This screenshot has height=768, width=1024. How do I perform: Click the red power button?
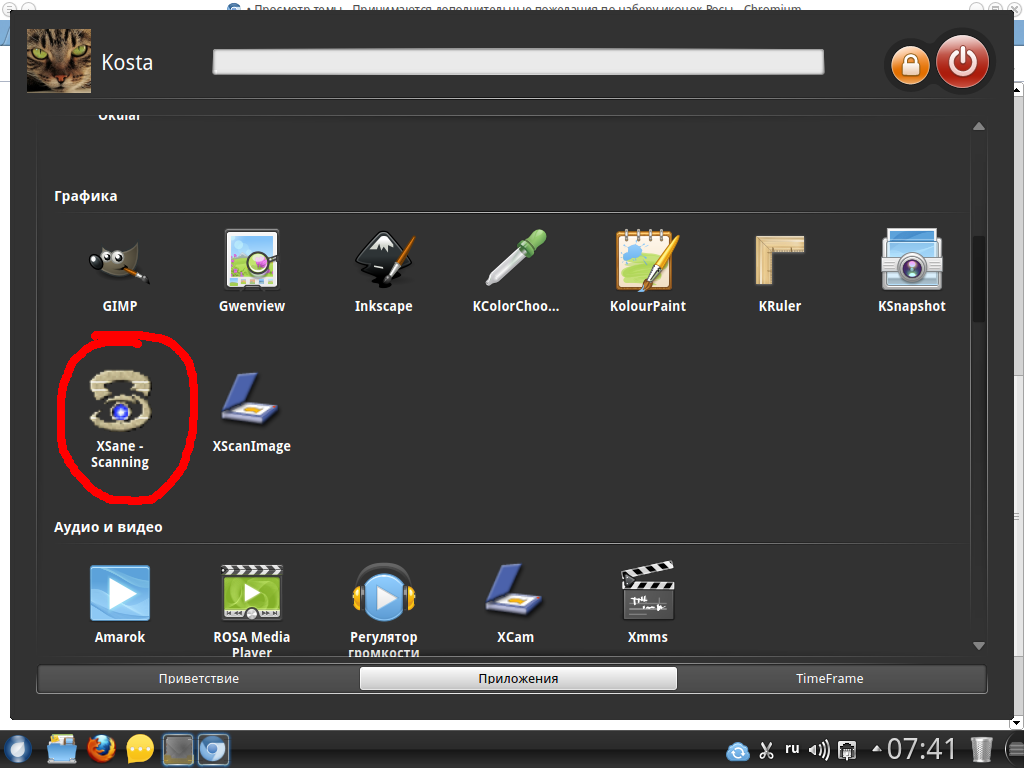(962, 61)
